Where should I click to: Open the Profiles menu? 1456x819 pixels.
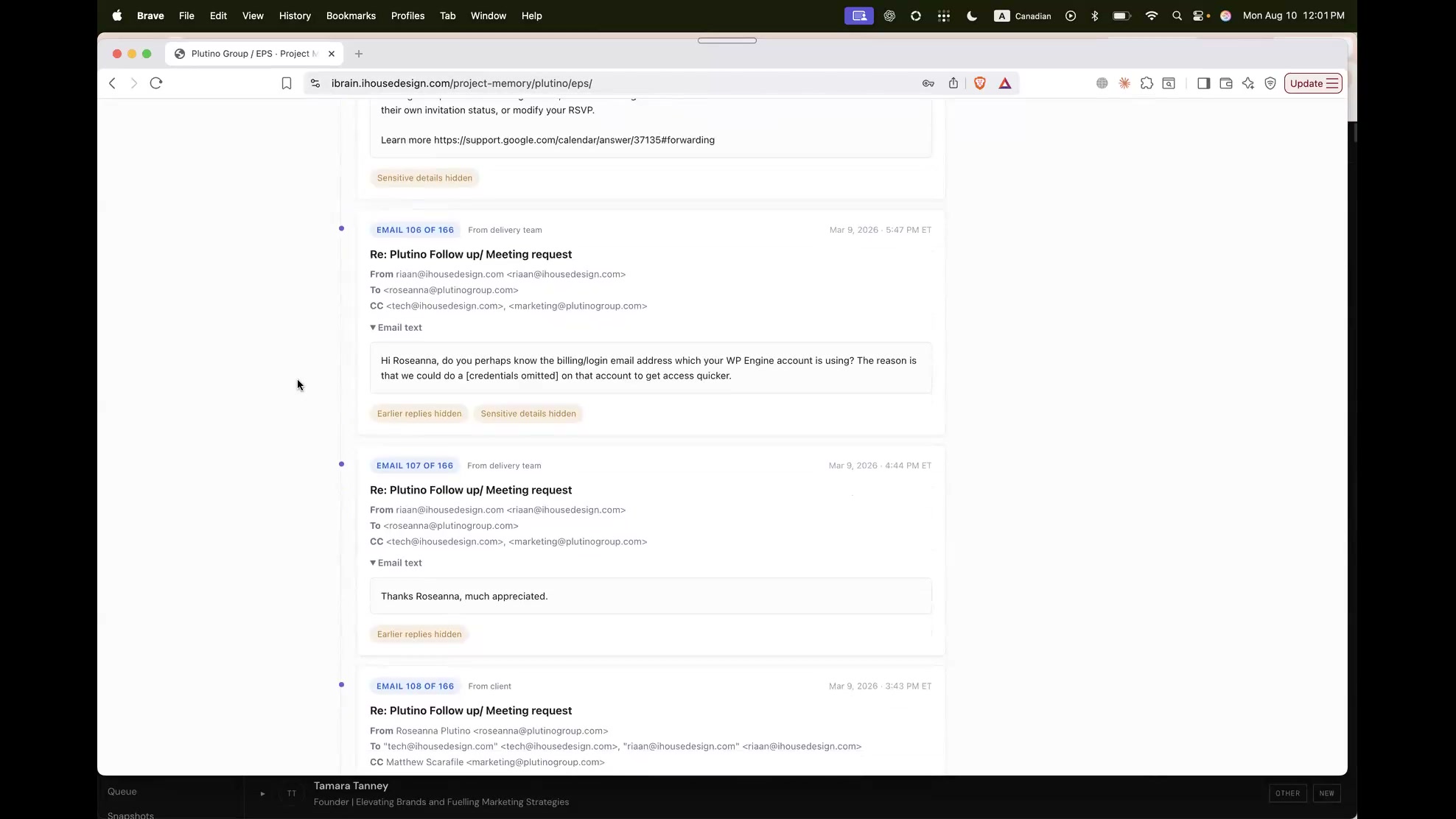coord(407,15)
